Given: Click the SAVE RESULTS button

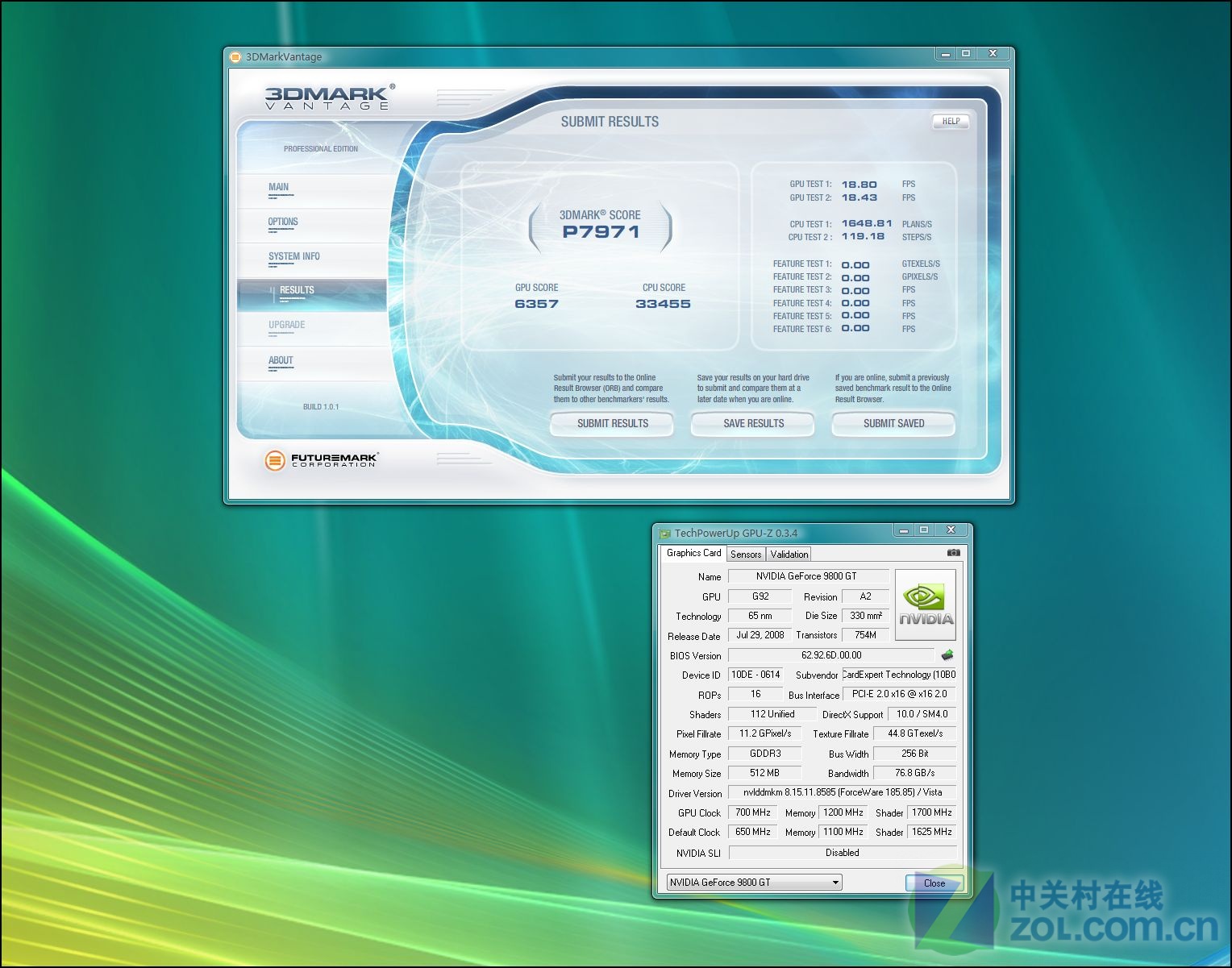Looking at the screenshot, I should [x=753, y=423].
